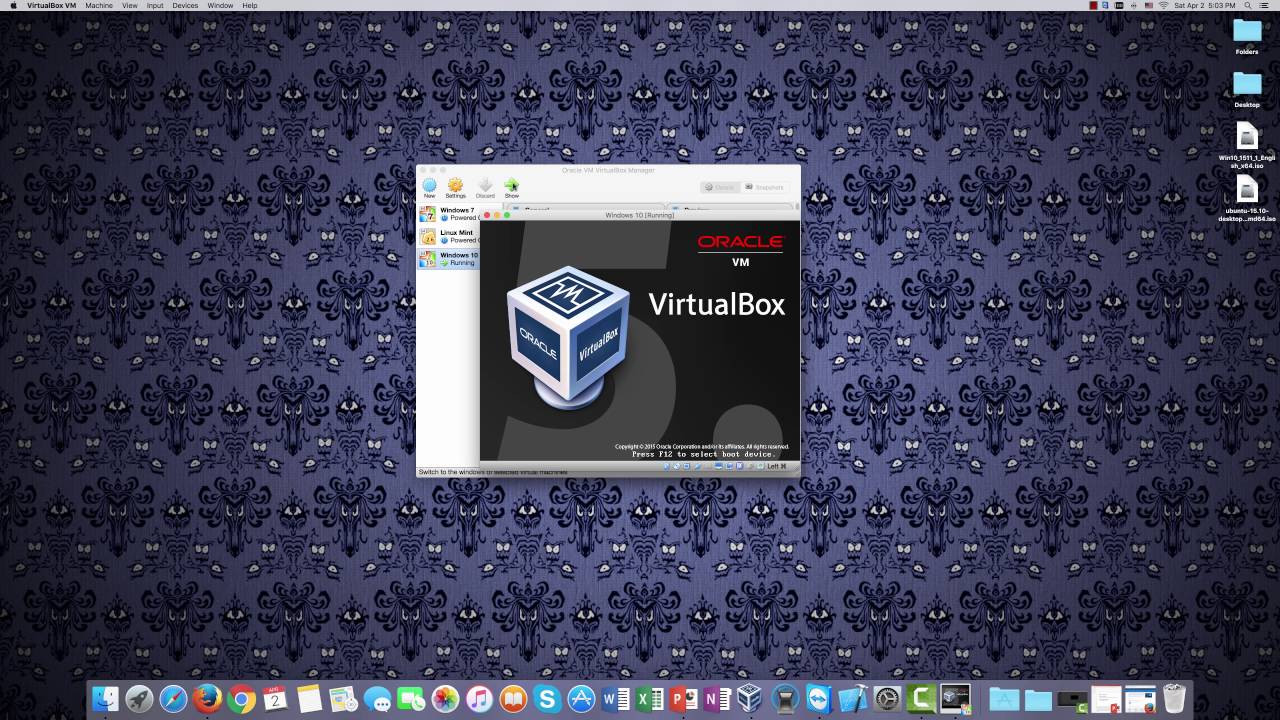Open iBooks from the Dock
This screenshot has width=1280, height=720.
point(513,699)
